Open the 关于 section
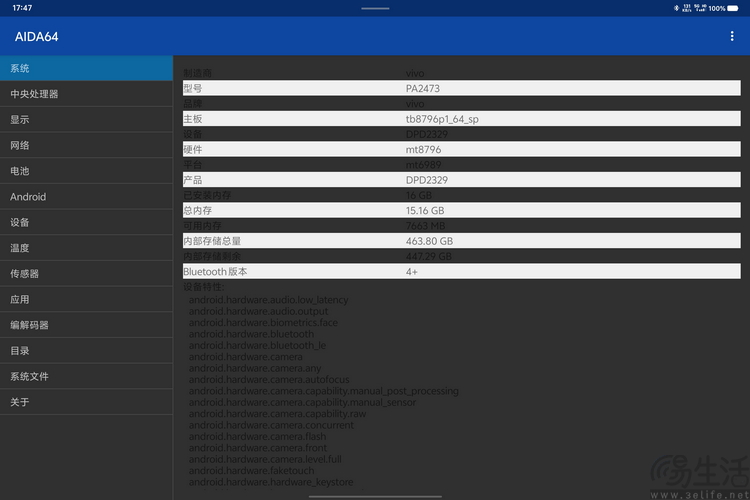The image size is (750, 500). coord(87,402)
